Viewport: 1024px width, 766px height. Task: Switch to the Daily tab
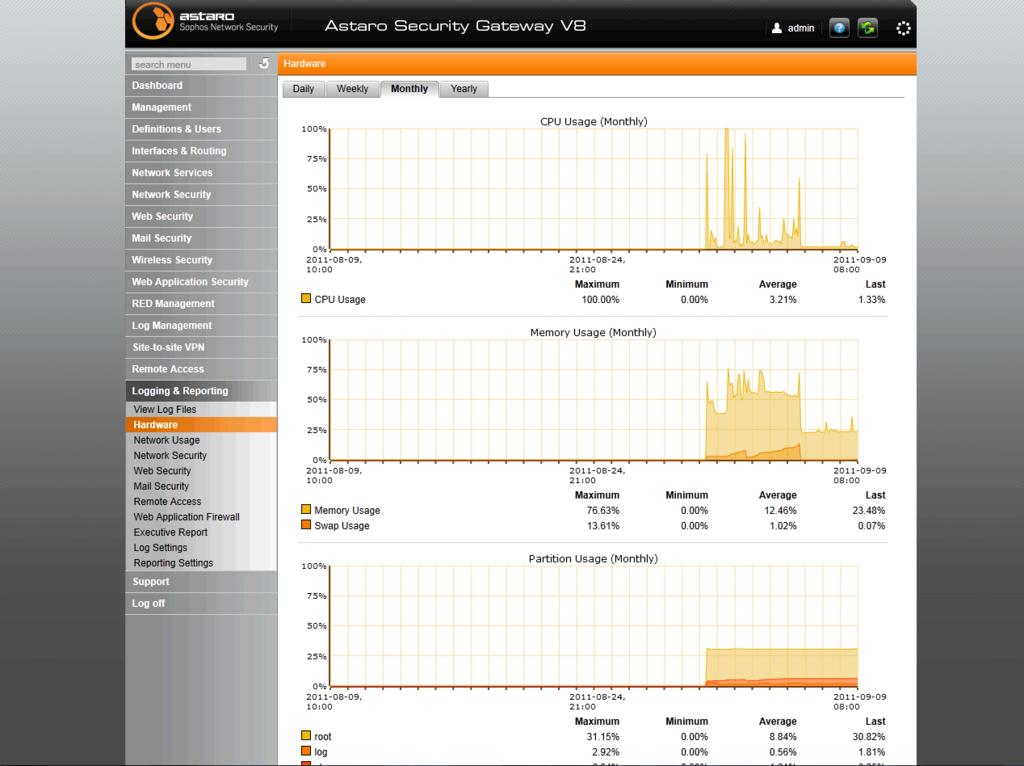[x=303, y=89]
